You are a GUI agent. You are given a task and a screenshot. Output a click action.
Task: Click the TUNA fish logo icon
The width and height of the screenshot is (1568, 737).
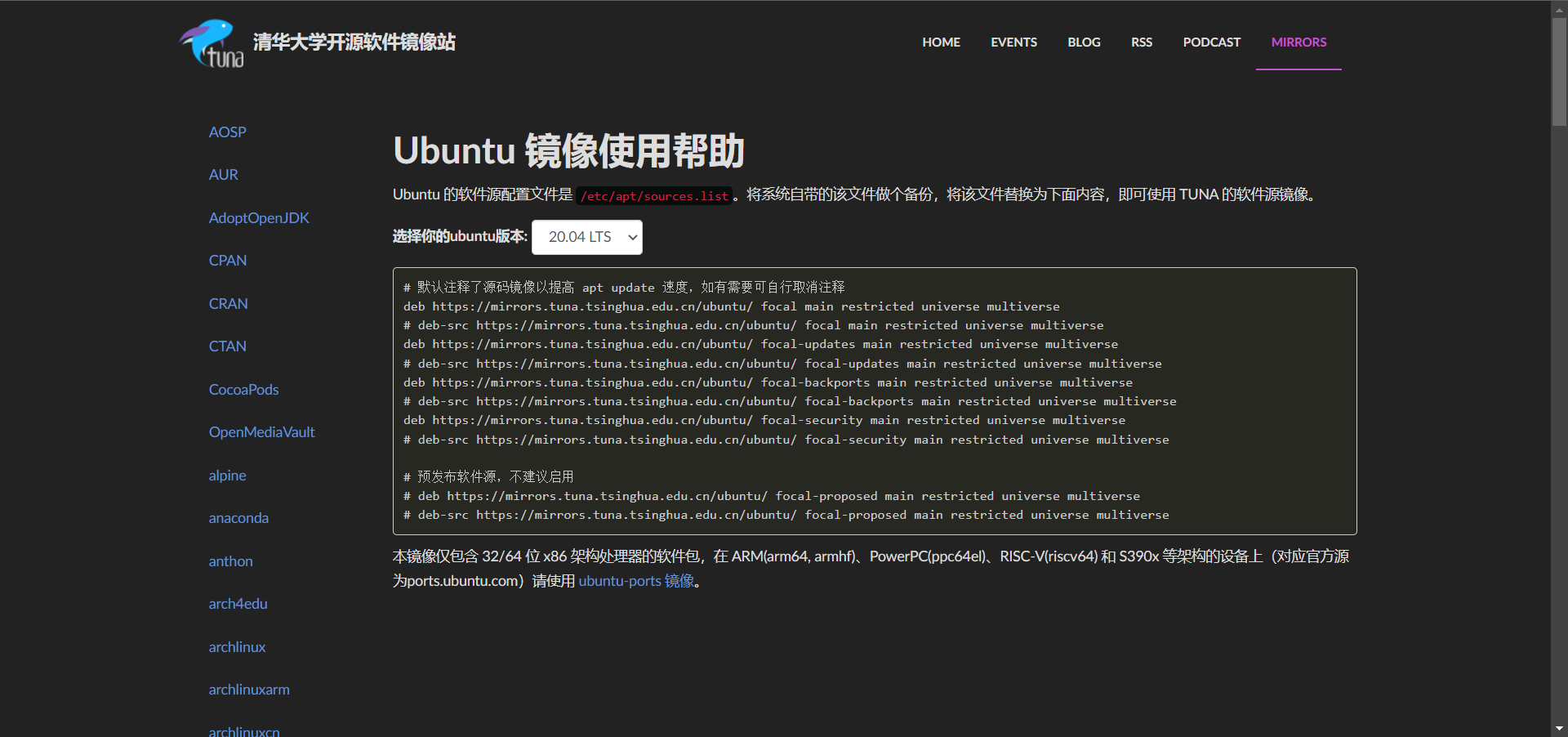pos(212,43)
